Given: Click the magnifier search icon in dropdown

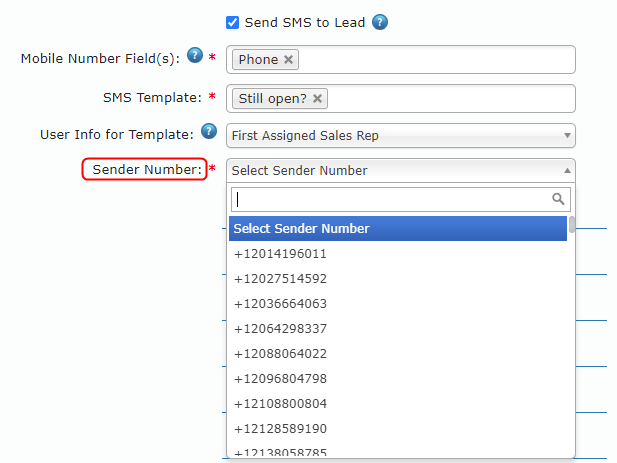Looking at the screenshot, I should click(558, 199).
